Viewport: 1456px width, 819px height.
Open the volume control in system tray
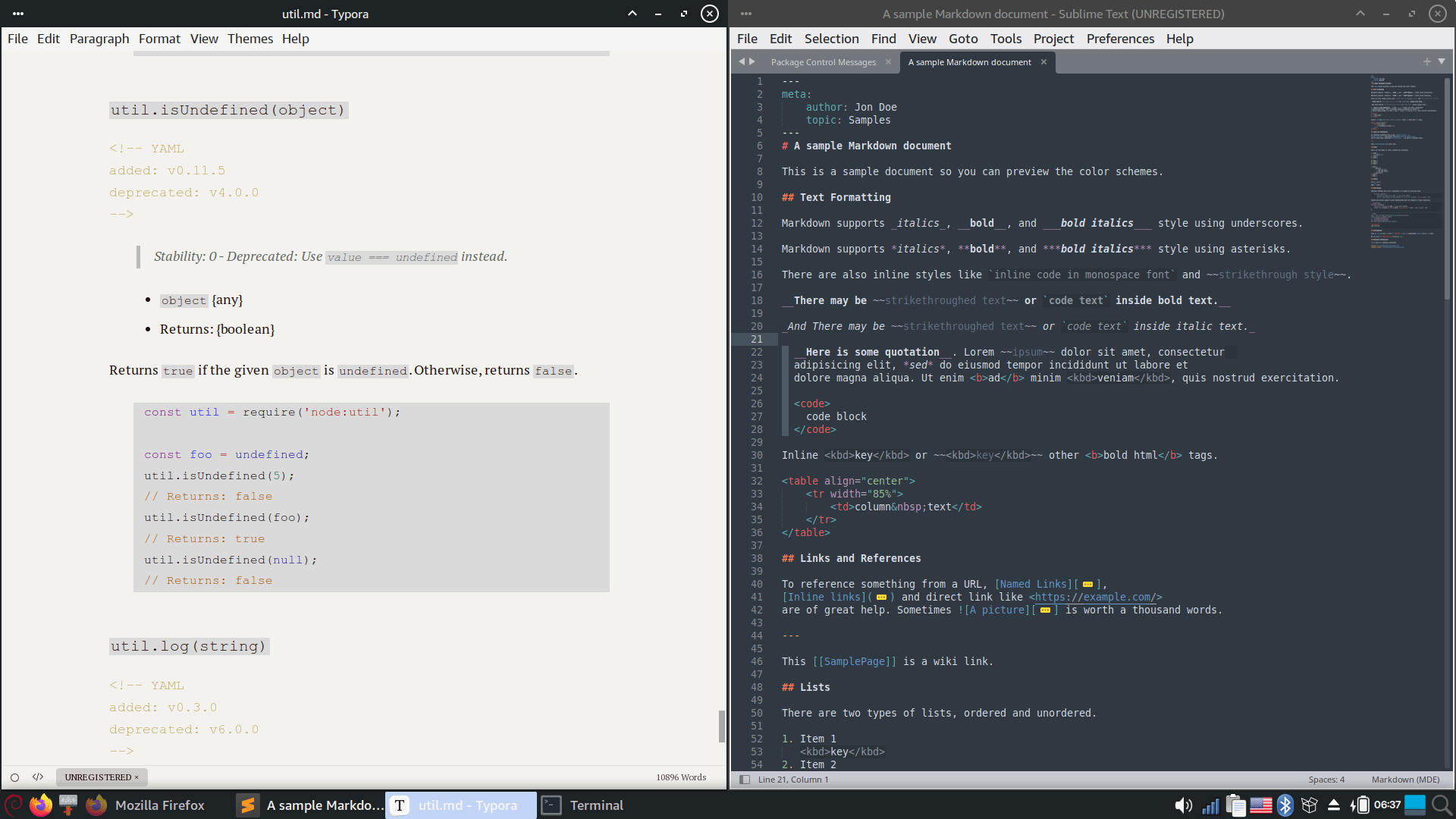(x=1182, y=805)
